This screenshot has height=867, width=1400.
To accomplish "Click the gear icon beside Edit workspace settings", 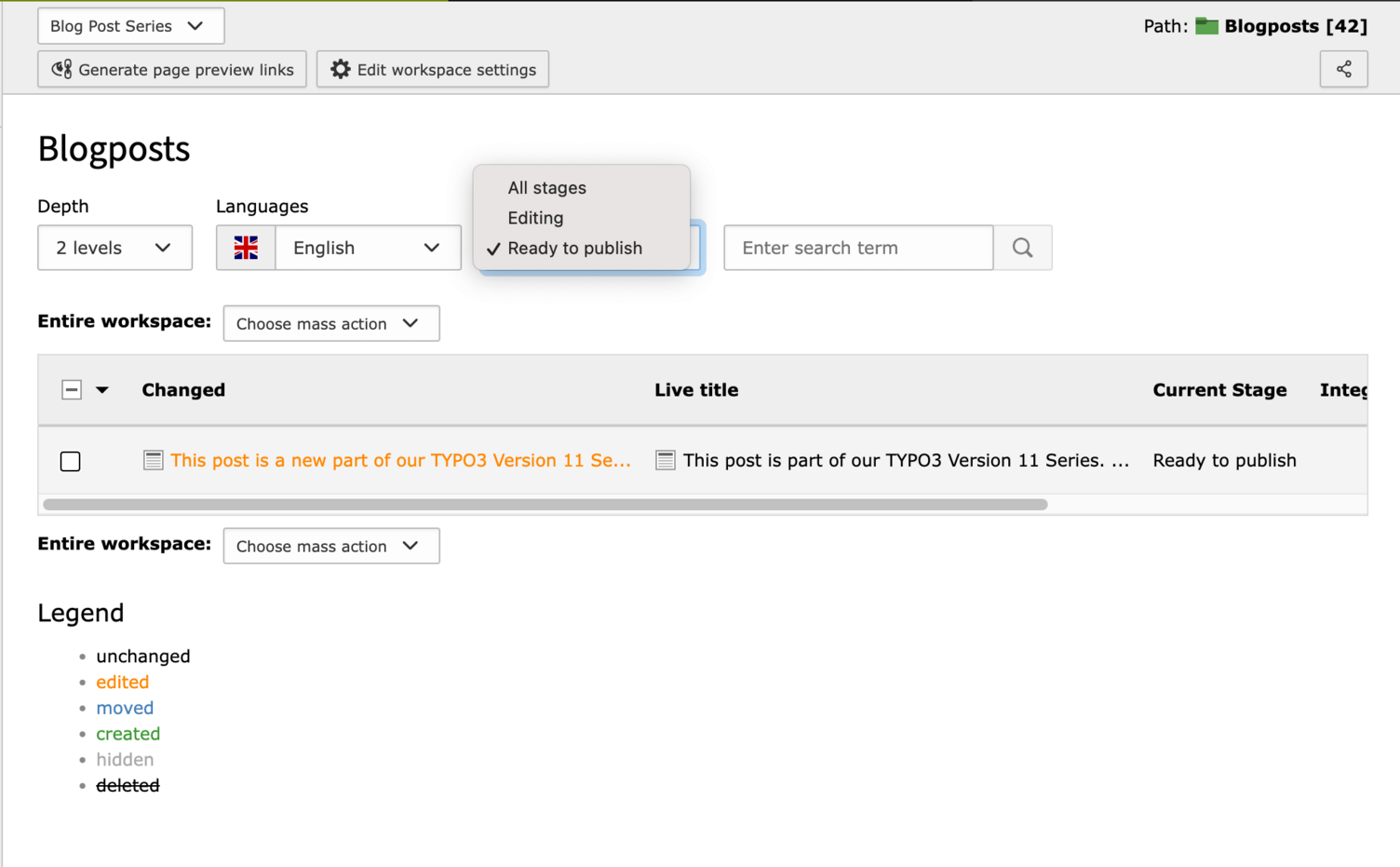I will click(341, 68).
